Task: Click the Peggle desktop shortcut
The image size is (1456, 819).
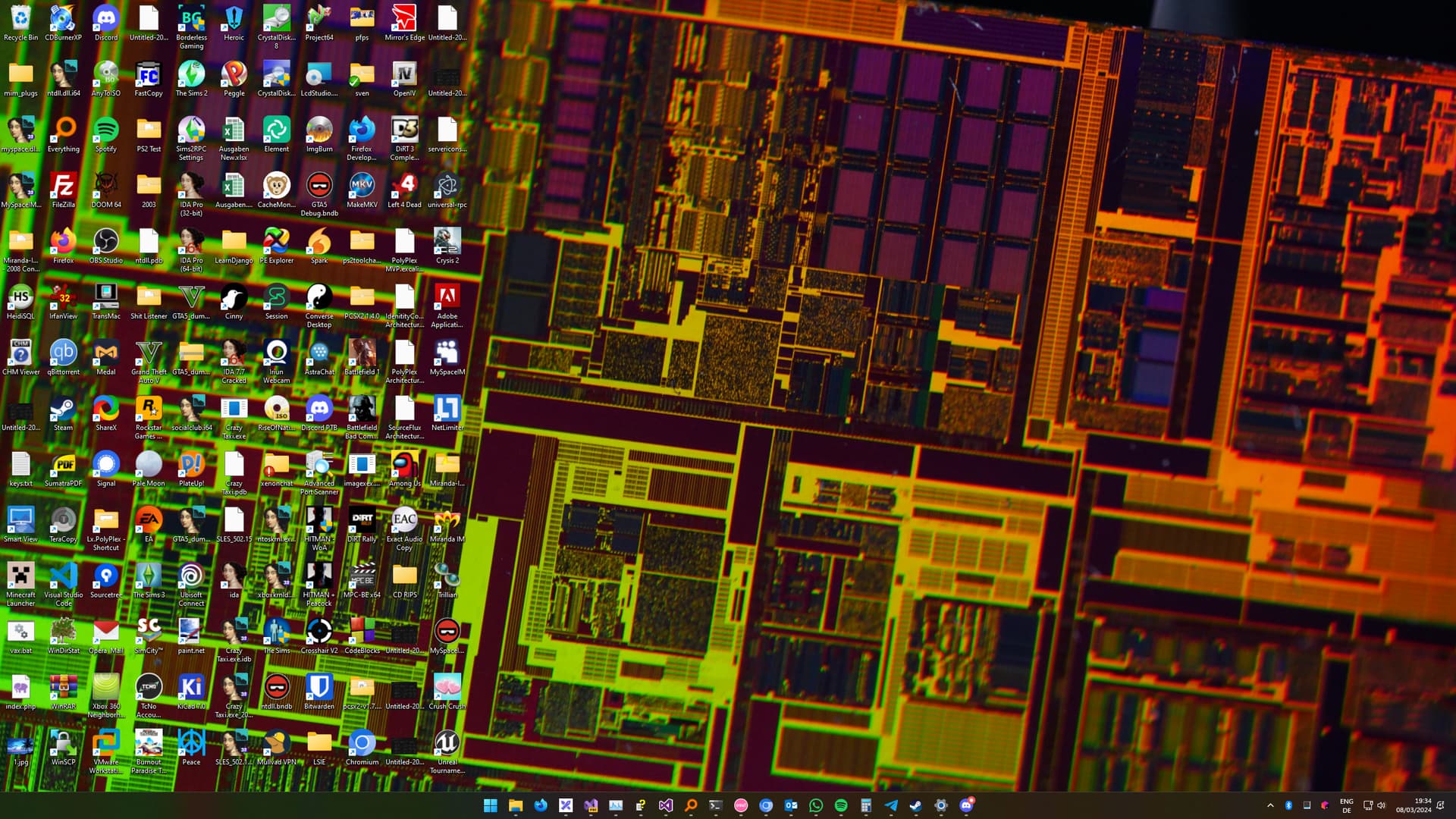Action: [x=234, y=79]
